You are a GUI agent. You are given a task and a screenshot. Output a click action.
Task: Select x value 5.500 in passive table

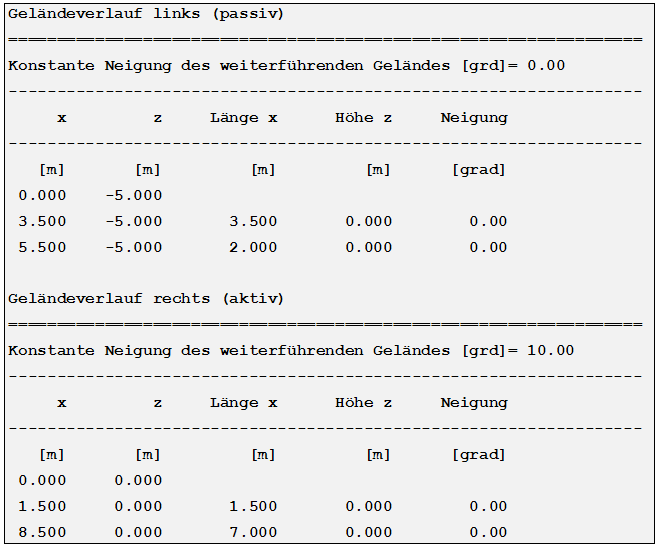(x=42, y=247)
